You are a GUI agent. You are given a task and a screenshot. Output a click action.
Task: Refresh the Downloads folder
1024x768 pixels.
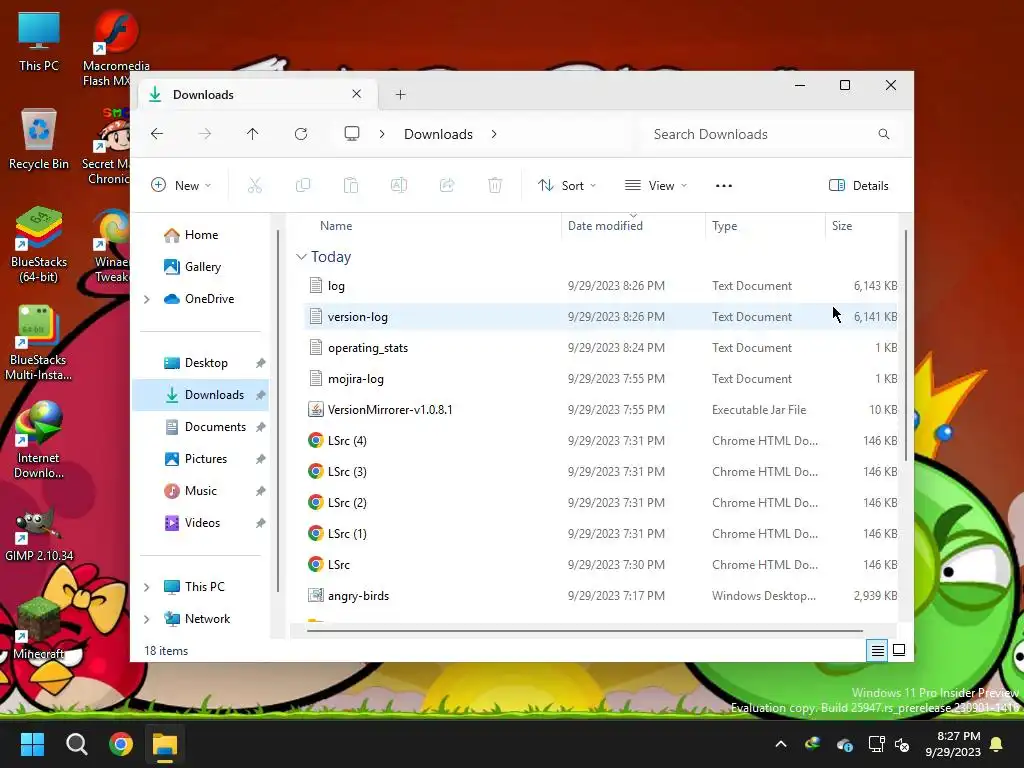(x=301, y=134)
